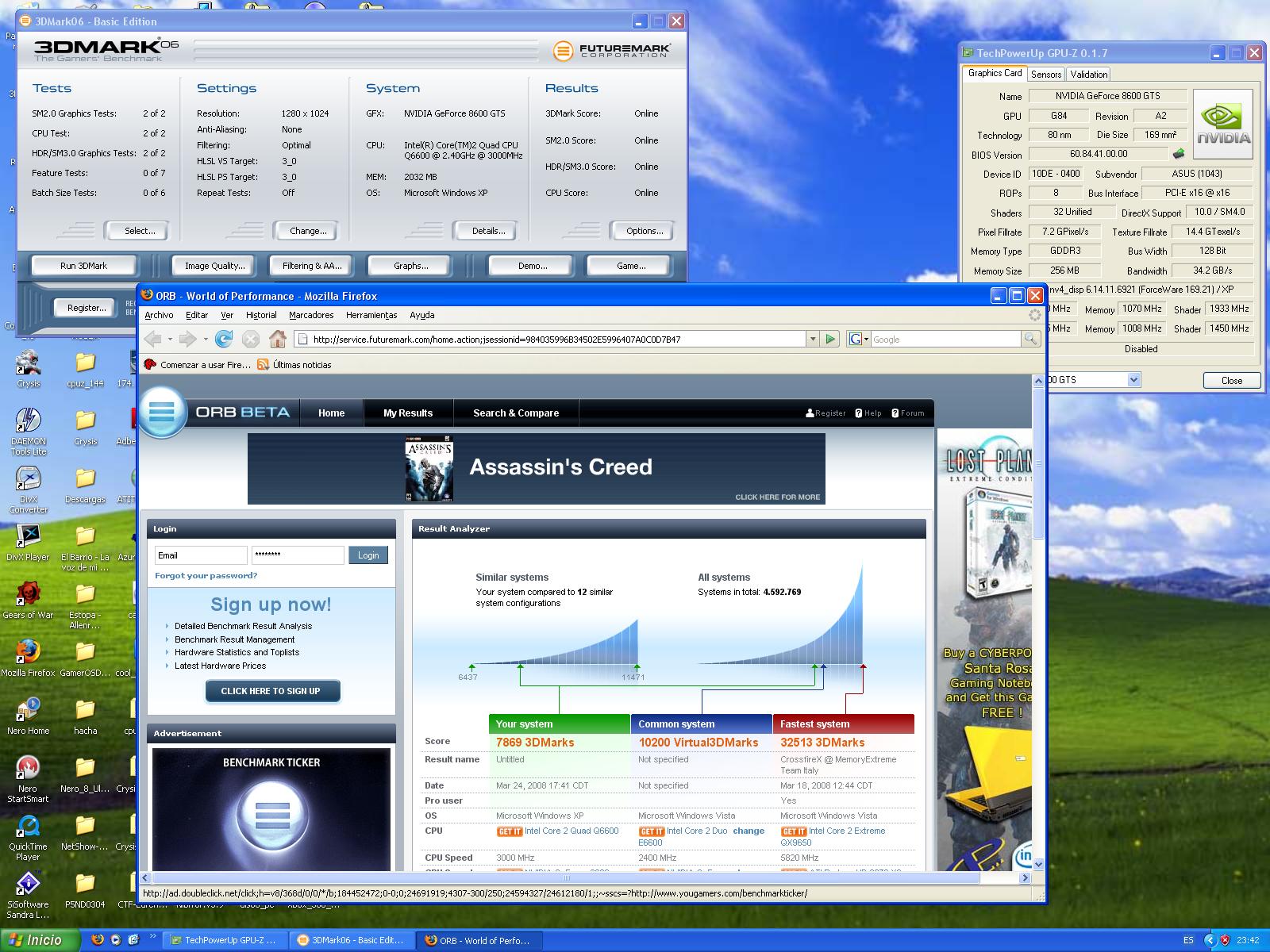Click Forgot your password link

tap(206, 576)
